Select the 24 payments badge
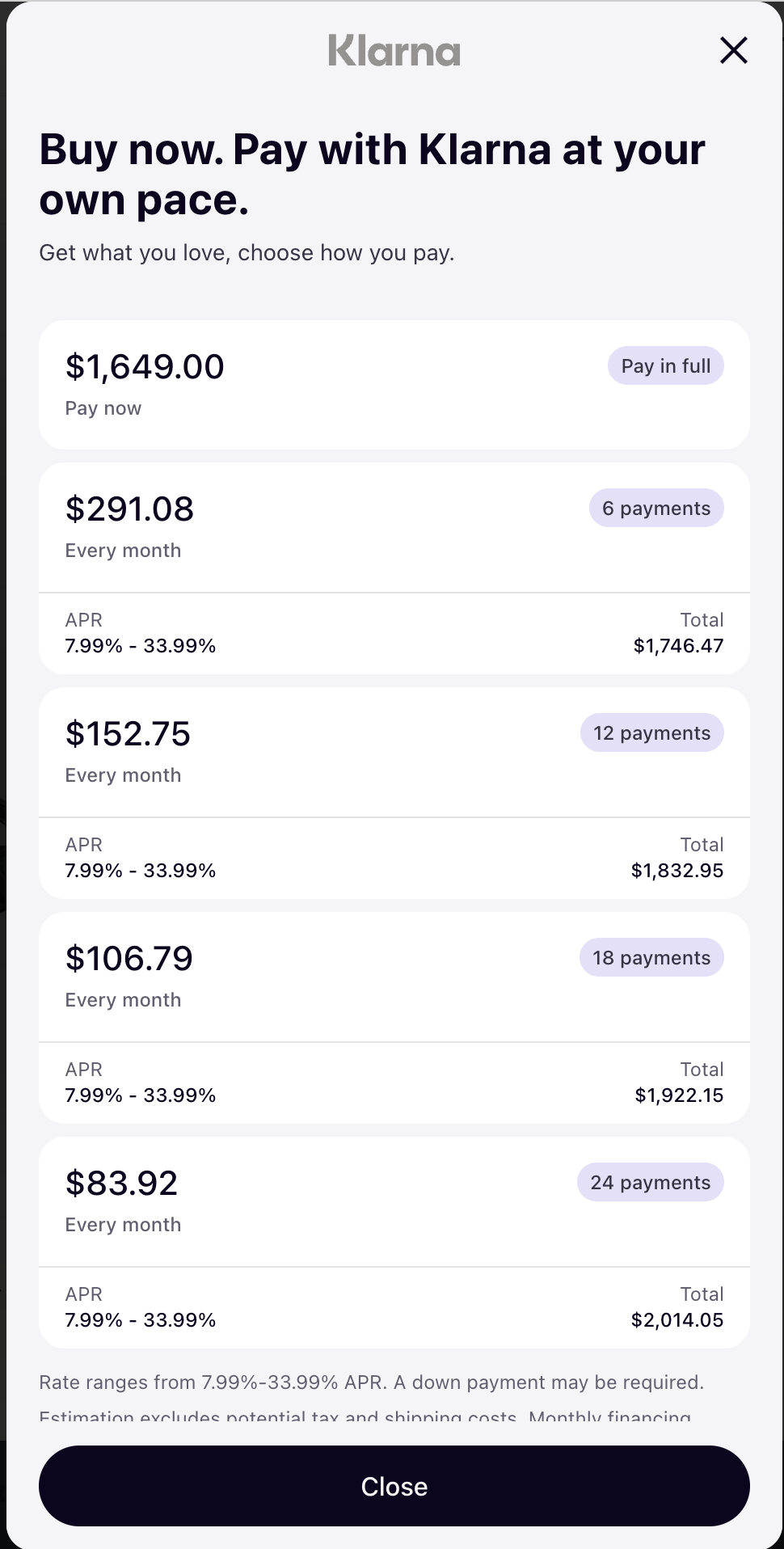 650,1183
